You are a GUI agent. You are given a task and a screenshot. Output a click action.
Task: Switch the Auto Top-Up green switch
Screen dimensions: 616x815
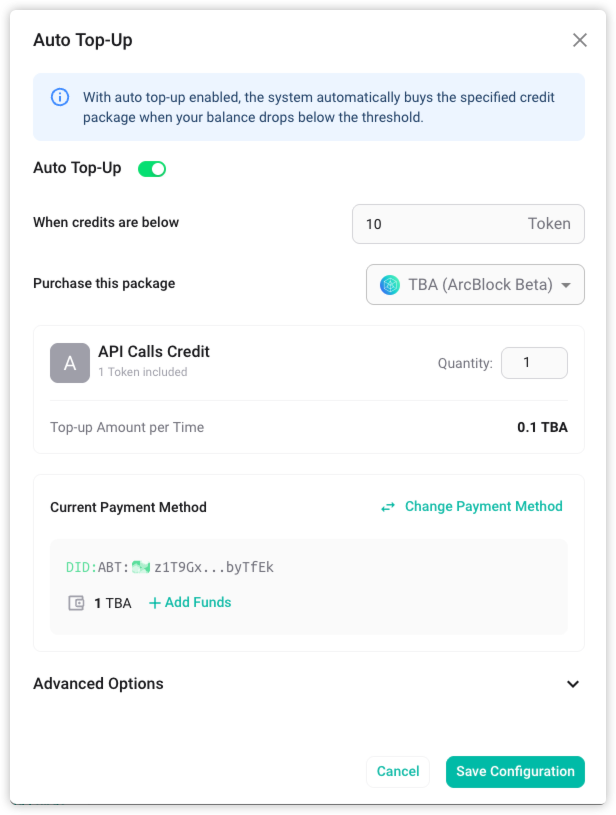coord(152,168)
